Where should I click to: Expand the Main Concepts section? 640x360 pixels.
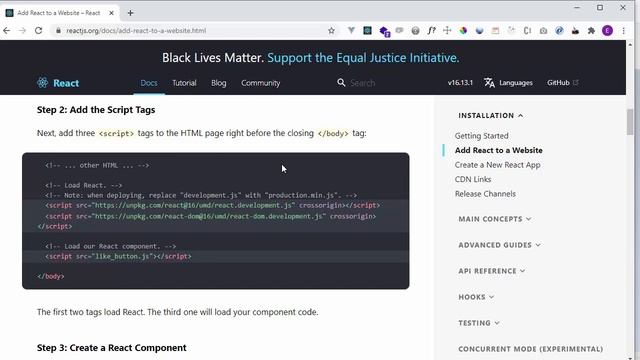495,219
